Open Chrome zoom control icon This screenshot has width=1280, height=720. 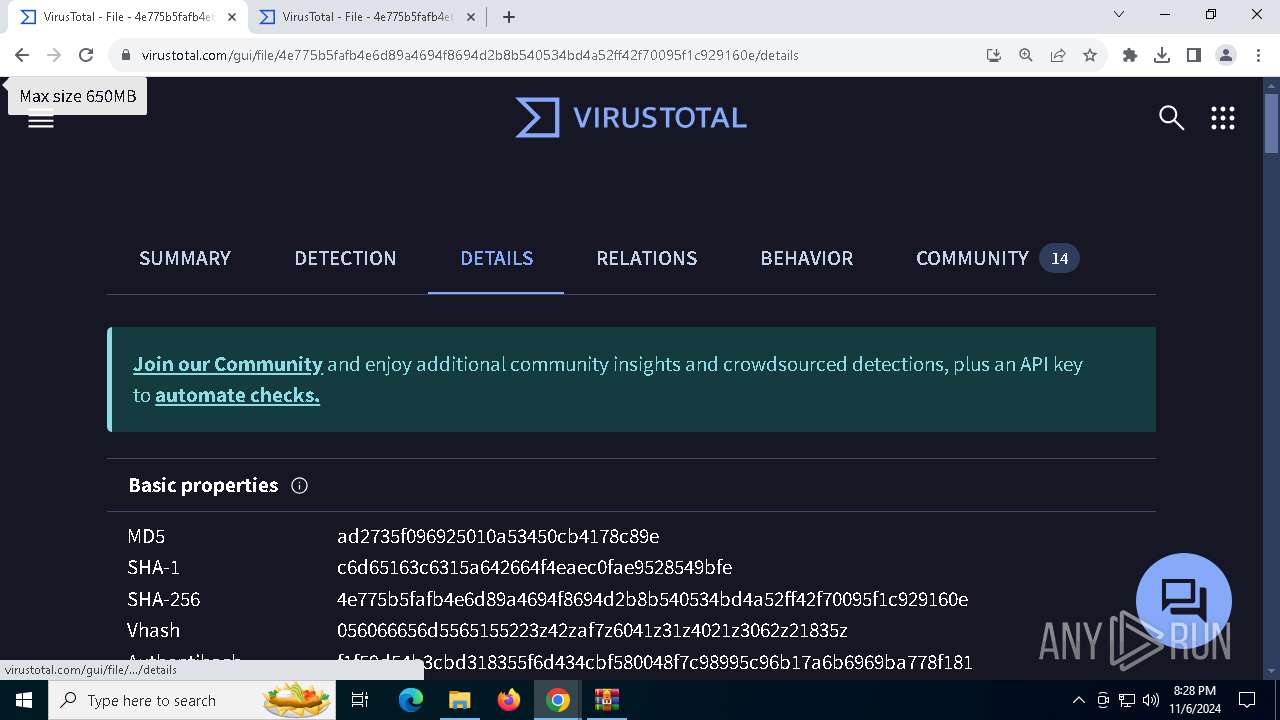(1026, 55)
